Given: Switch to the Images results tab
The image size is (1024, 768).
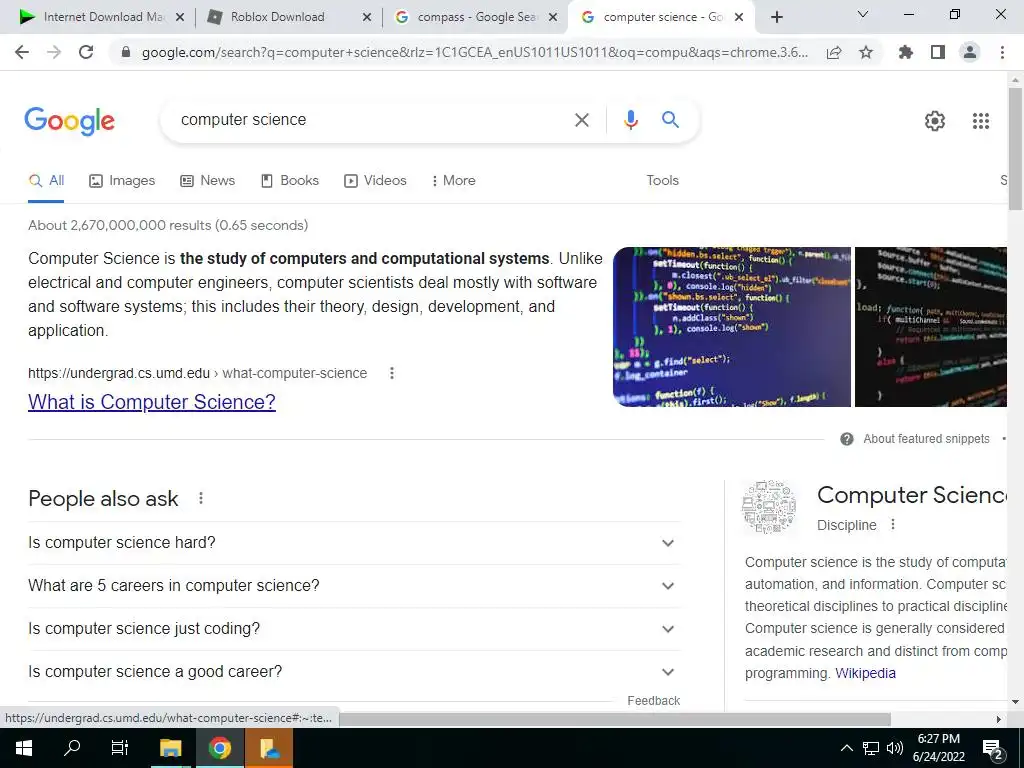Looking at the screenshot, I should pos(122,181).
